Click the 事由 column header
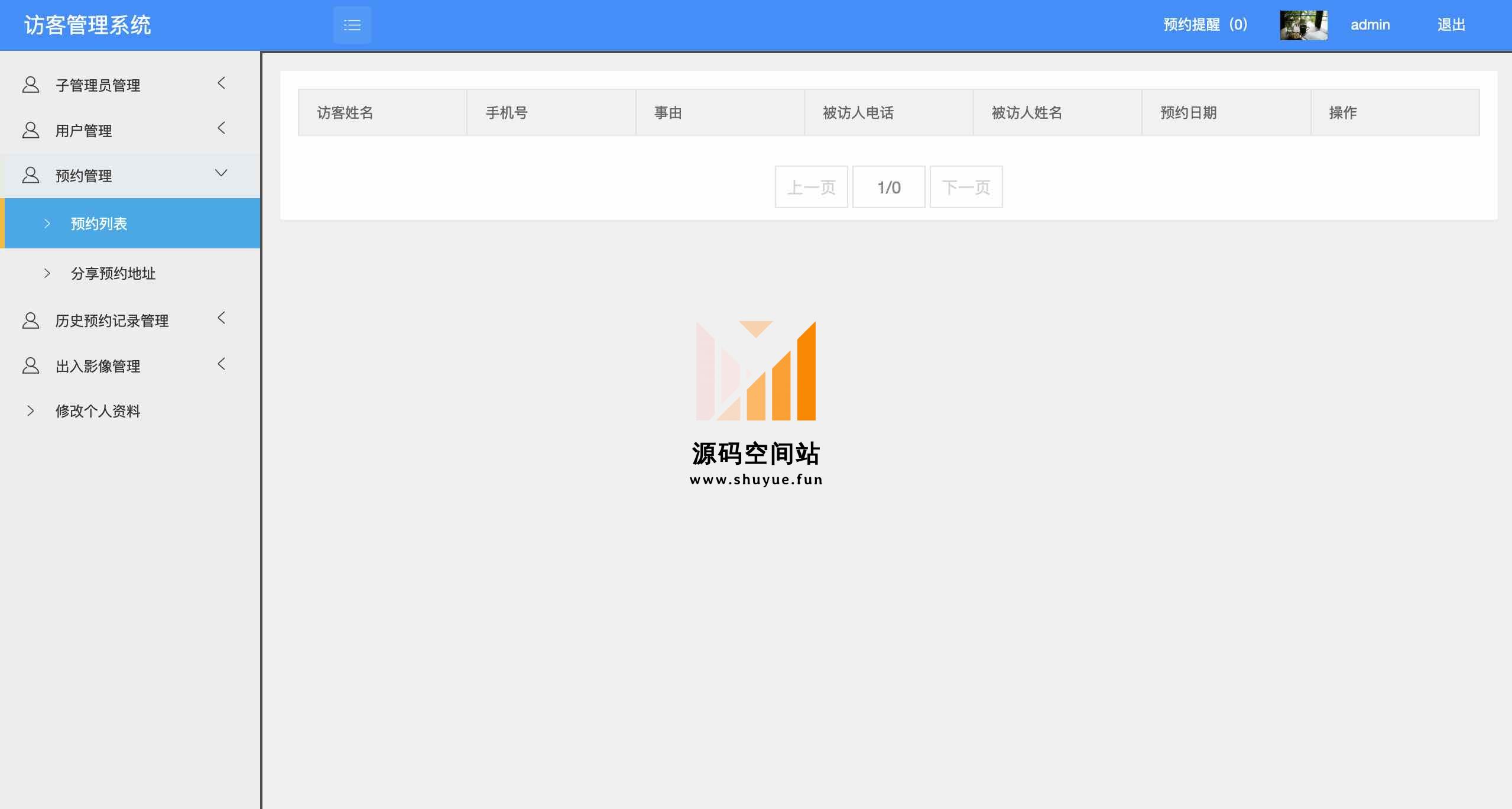 click(x=720, y=112)
